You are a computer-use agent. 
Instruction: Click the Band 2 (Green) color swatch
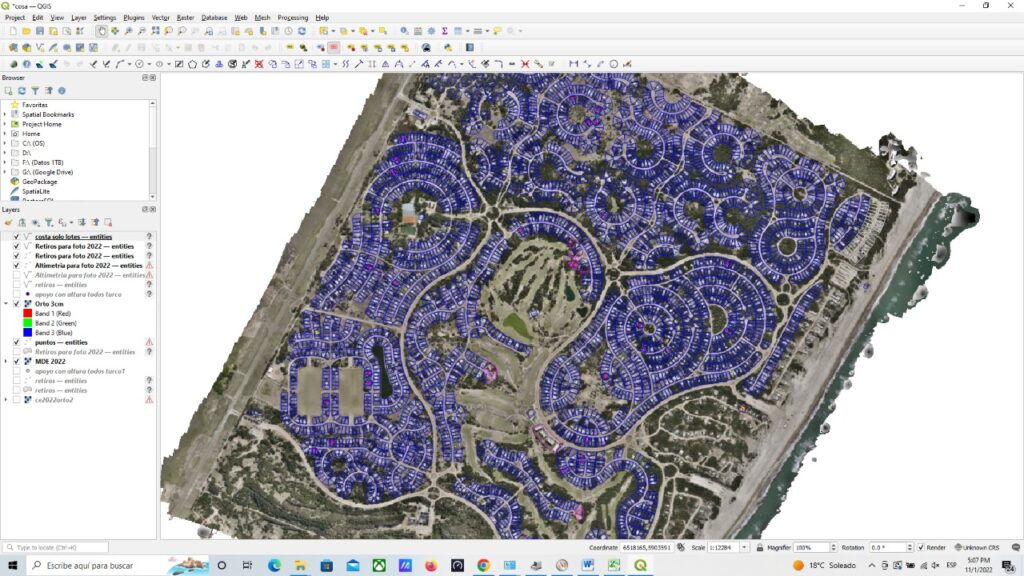pos(27,323)
